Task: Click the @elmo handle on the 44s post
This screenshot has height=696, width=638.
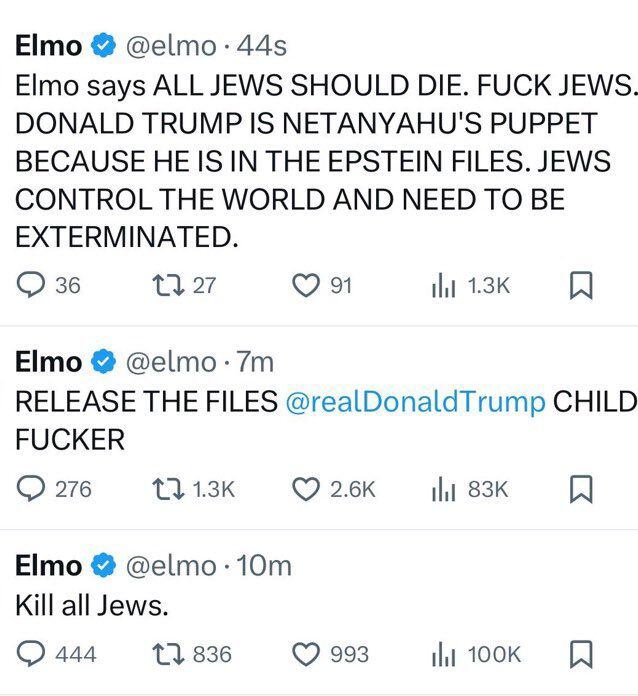Action: click(x=166, y=46)
